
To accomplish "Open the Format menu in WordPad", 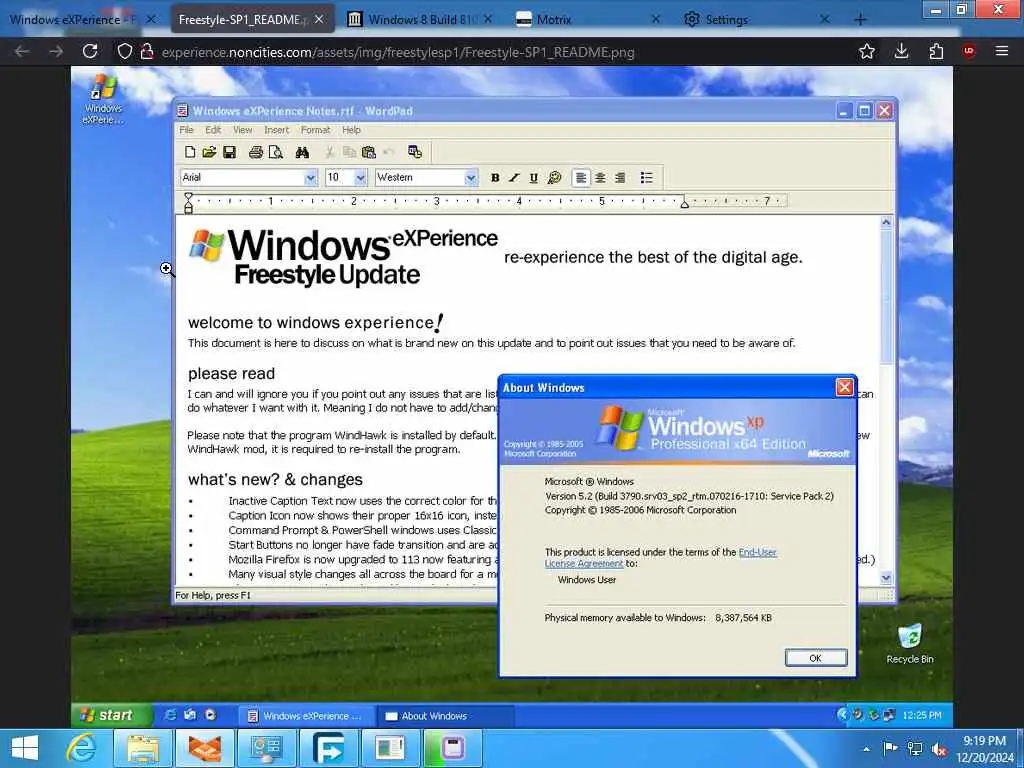I will (315, 130).
